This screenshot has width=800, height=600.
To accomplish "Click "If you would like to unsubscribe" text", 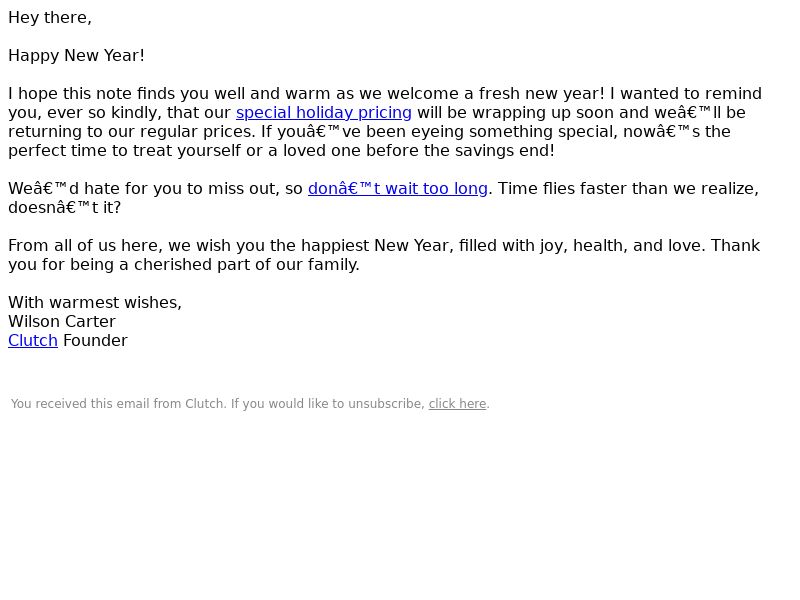I will tap(328, 404).
